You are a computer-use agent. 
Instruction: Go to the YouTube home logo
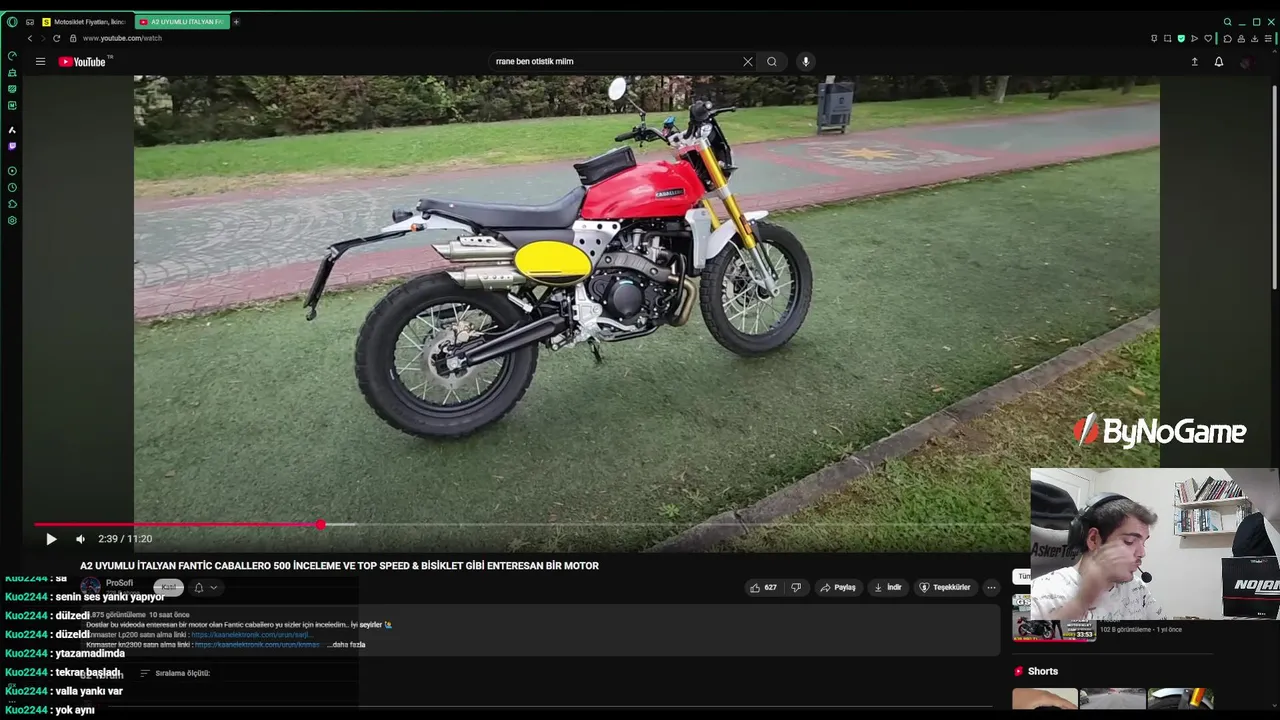[x=82, y=61]
